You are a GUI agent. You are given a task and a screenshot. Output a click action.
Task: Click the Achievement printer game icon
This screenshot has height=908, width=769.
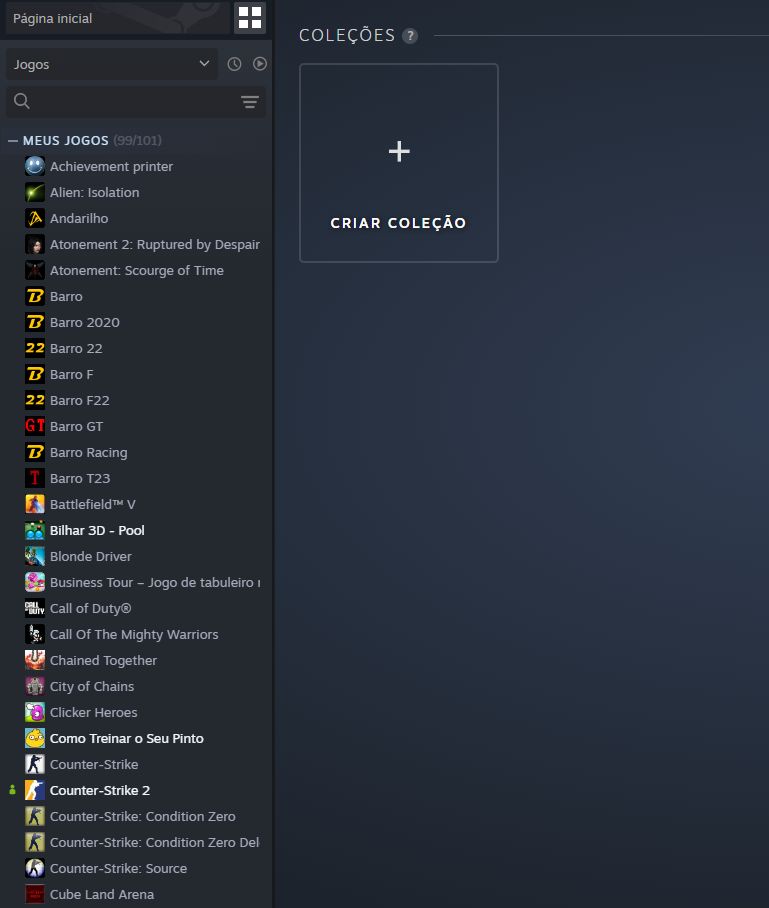35,166
